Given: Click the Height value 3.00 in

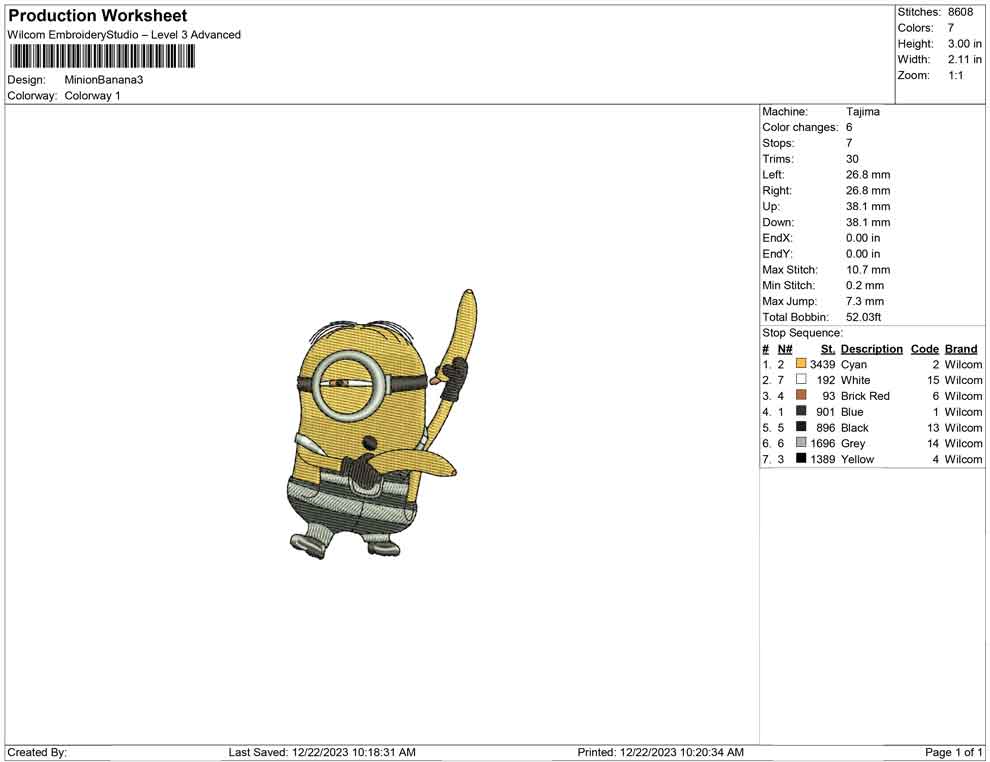Looking at the screenshot, I should (965, 44).
